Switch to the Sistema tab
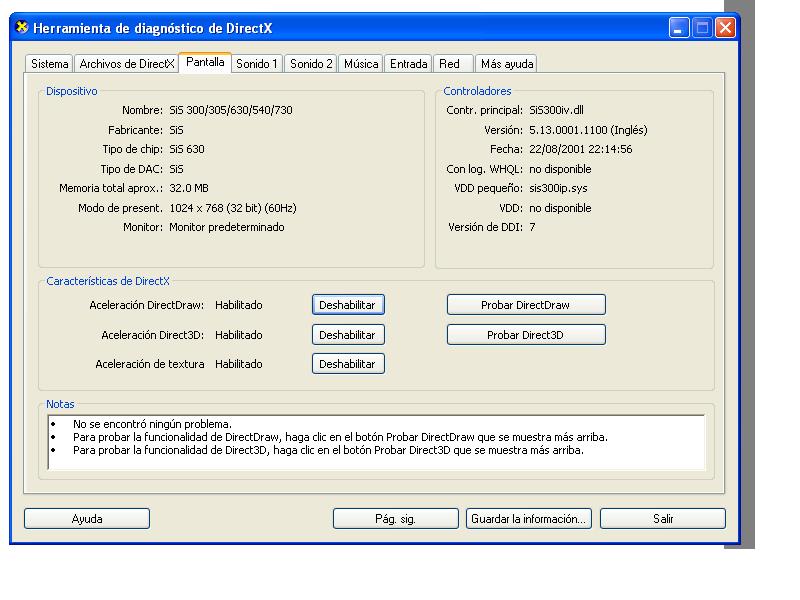Viewport: 800px width, 600px height. click(49, 64)
